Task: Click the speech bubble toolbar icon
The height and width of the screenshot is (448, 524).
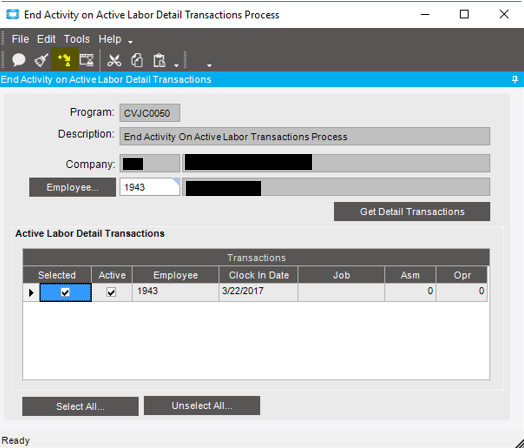Action: (x=19, y=60)
